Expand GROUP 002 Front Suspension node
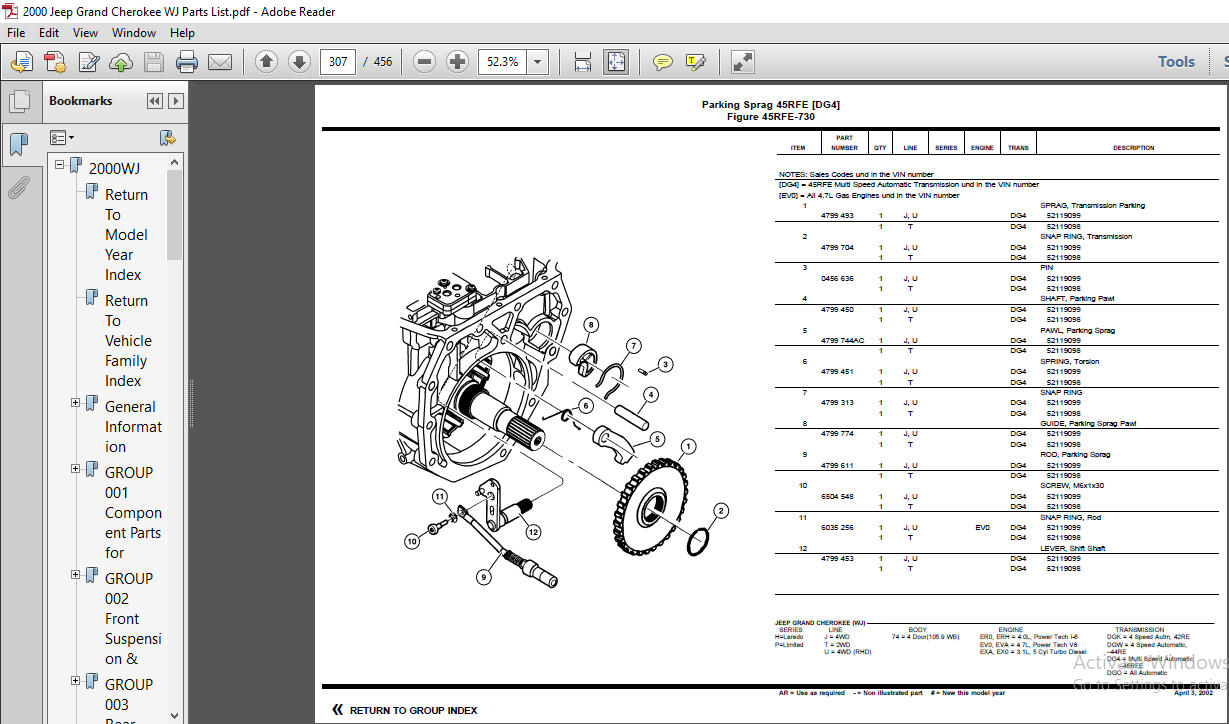The width and height of the screenshot is (1229, 724). (76, 575)
